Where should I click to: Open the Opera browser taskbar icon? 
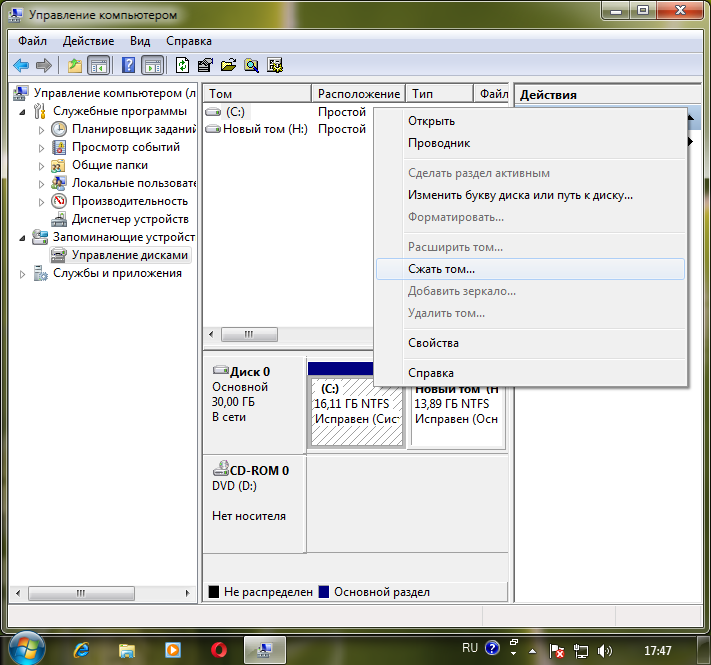[x=219, y=650]
